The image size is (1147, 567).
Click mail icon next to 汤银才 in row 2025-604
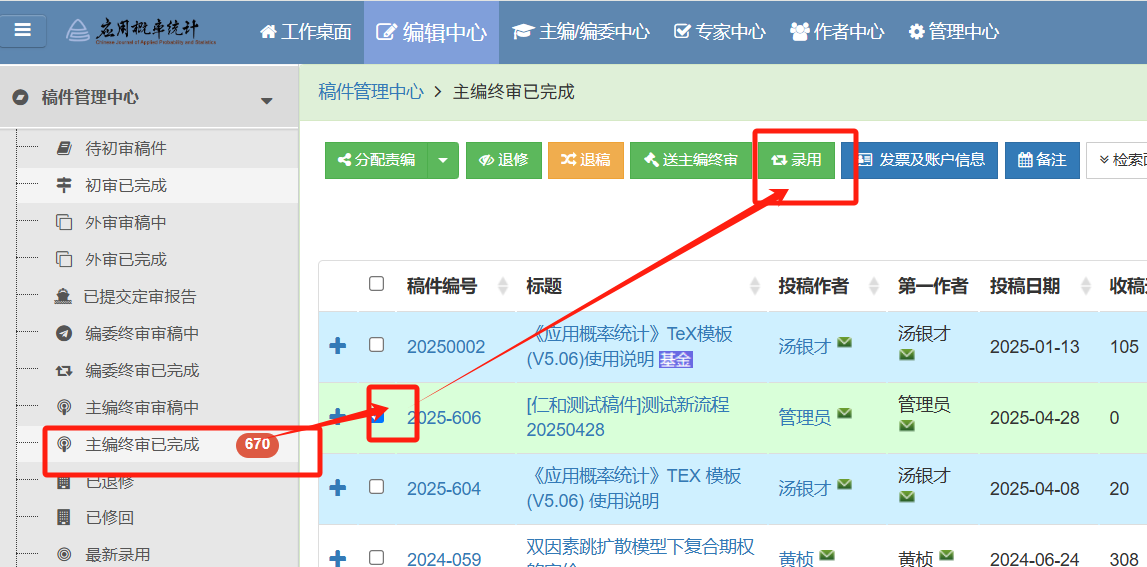point(844,484)
